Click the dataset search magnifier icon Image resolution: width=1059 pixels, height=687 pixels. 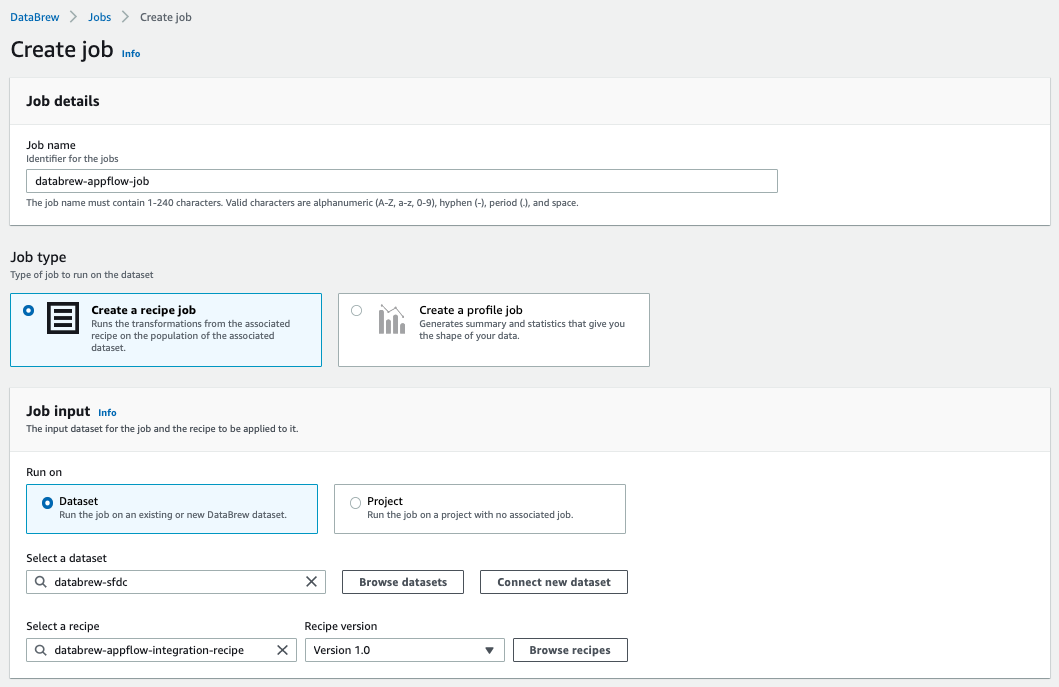(x=41, y=582)
